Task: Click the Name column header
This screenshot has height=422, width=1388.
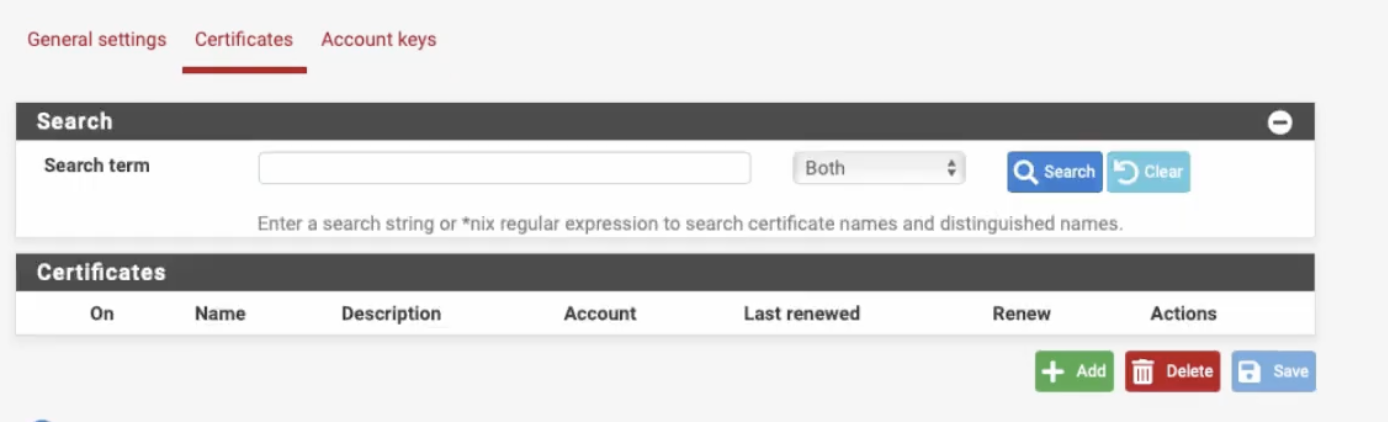Action: pyautogui.click(x=220, y=313)
